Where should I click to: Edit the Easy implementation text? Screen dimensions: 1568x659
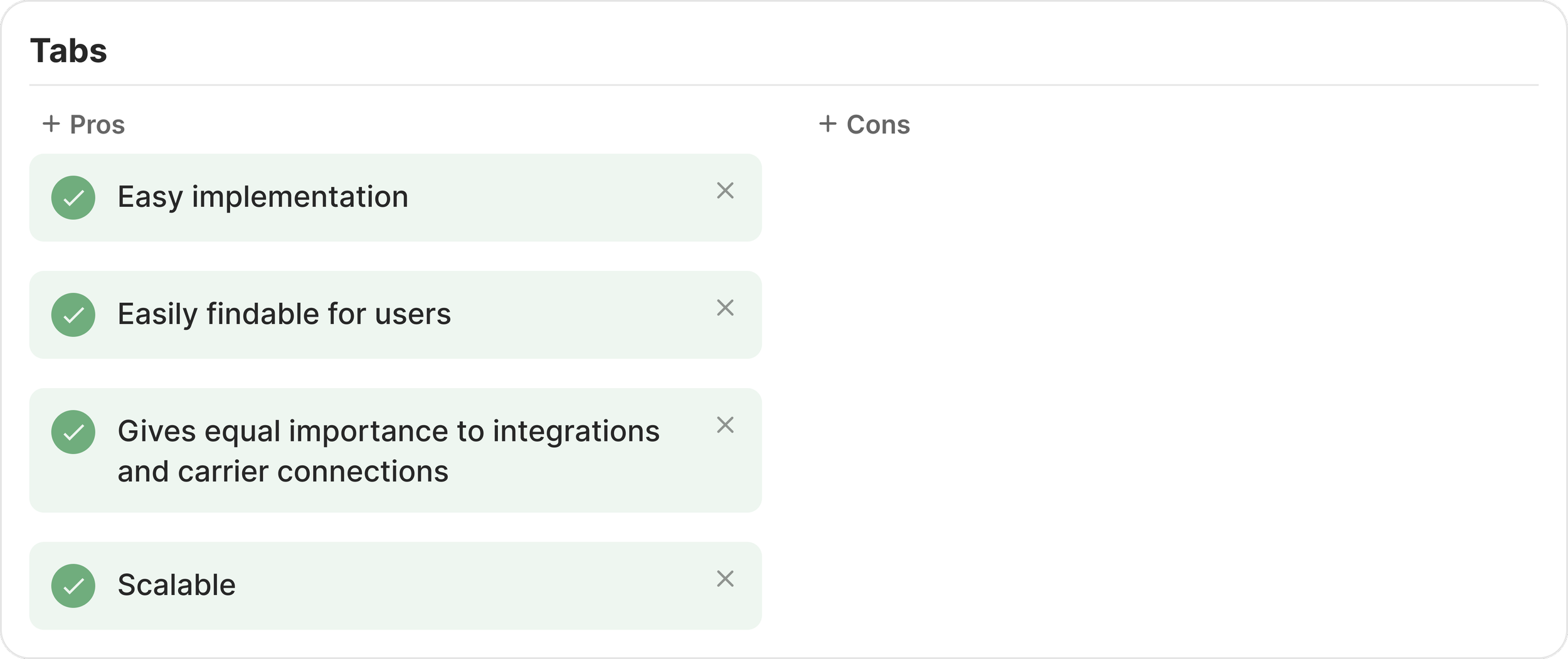(263, 198)
